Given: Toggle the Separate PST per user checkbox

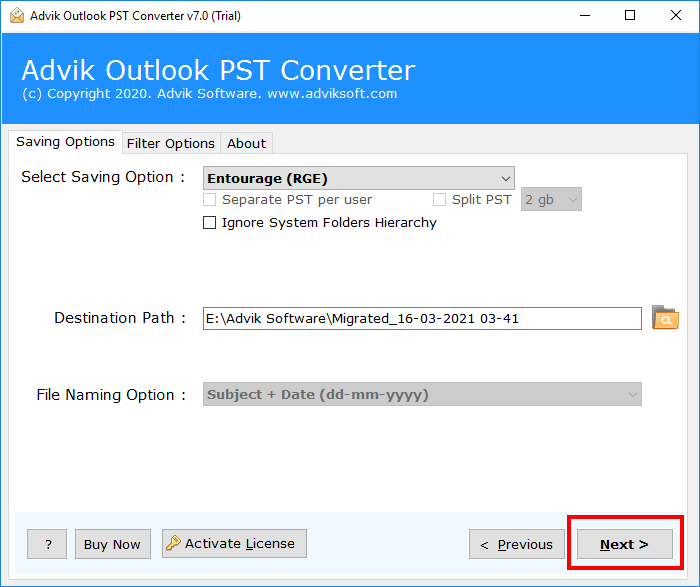Looking at the screenshot, I should [x=209, y=200].
